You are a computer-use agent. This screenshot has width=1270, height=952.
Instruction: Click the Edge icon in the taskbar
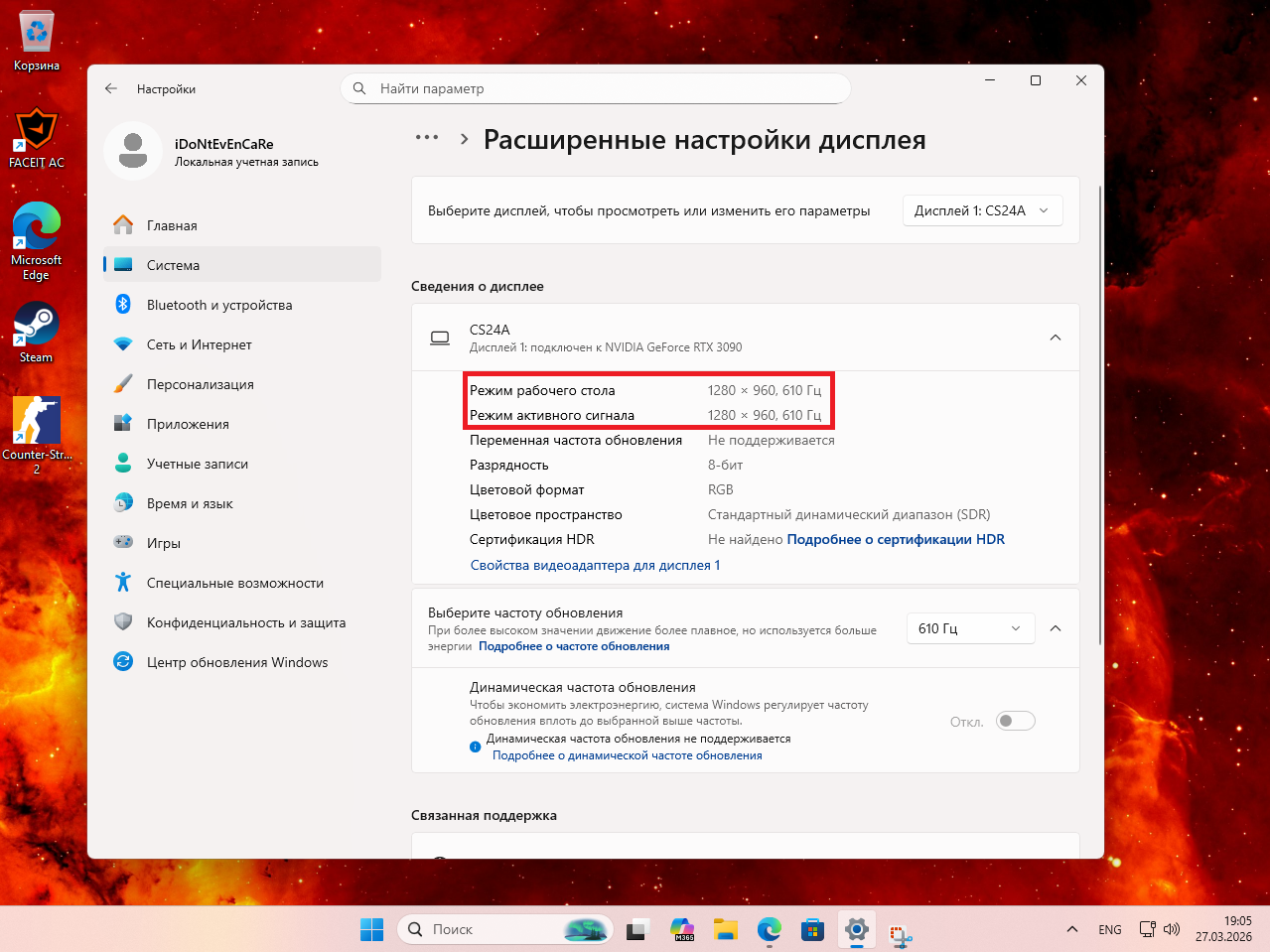click(x=770, y=929)
